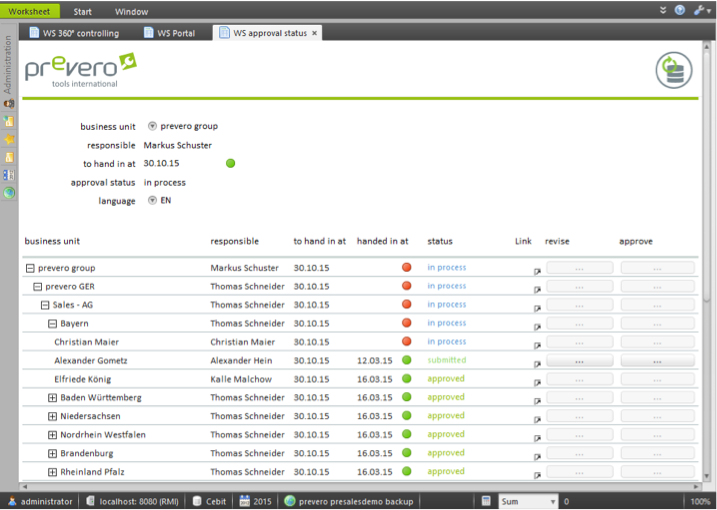This screenshot has height=510, width=717.
Task: Click the Alexander Hein responsible cell
Action: [241, 360]
